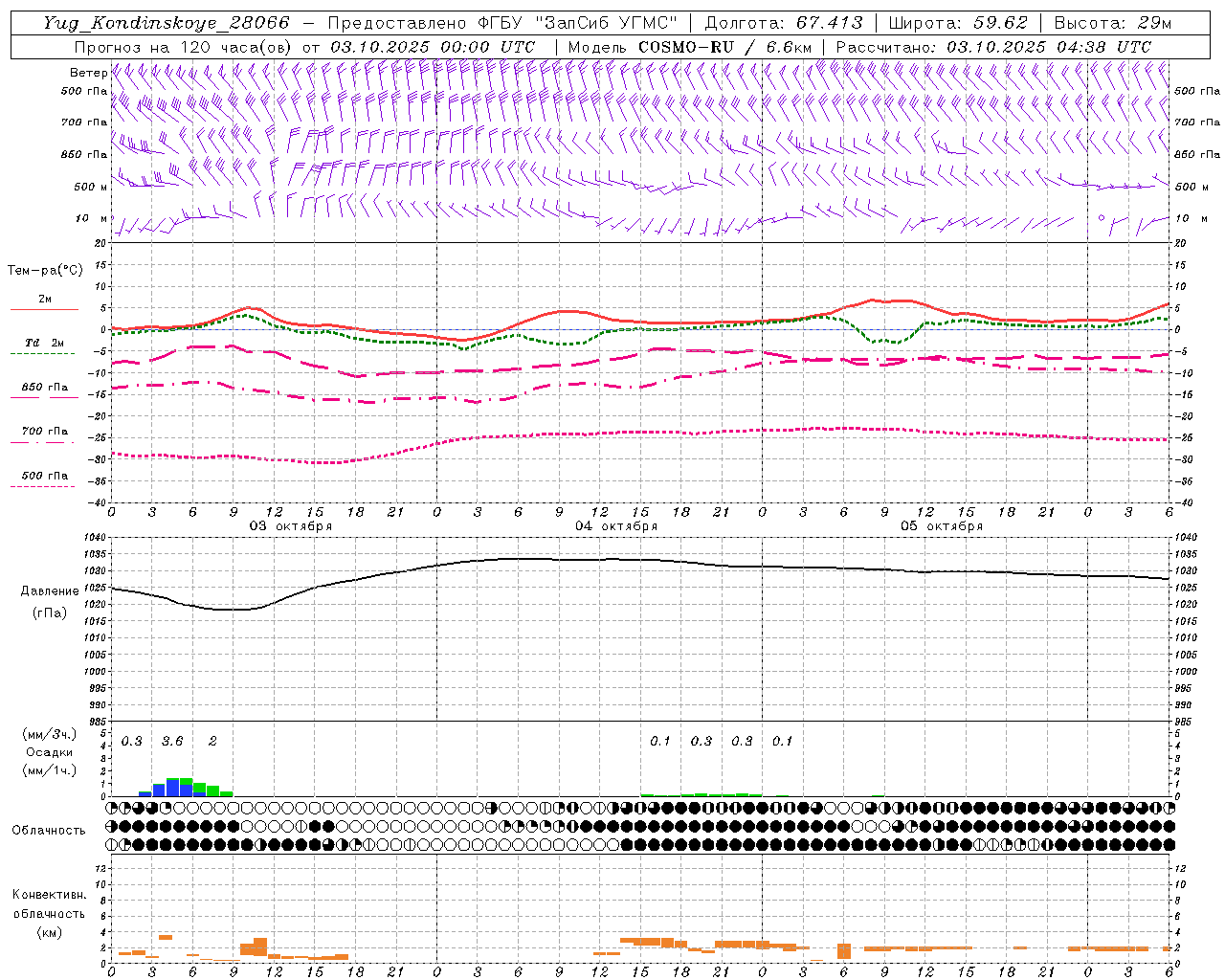Click the tallest blue precipitation bar

pyautogui.click(x=172, y=788)
